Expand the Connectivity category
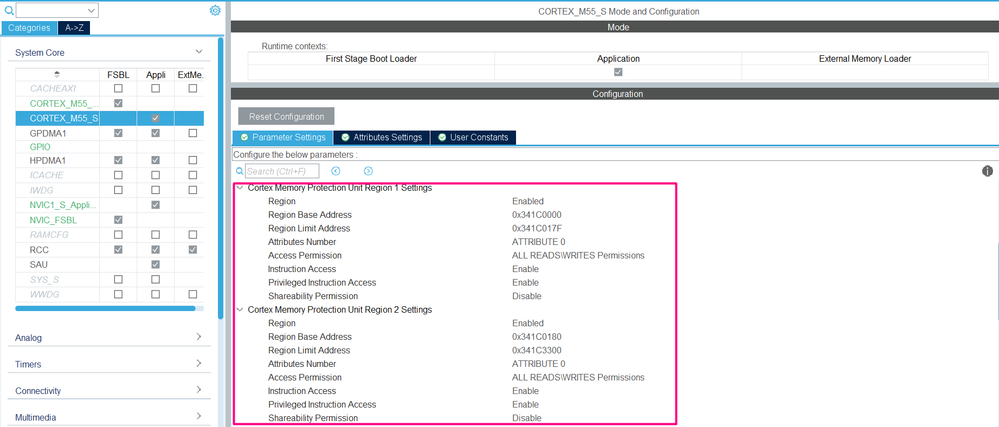Image resolution: width=999 pixels, height=427 pixels. click(x=199, y=389)
